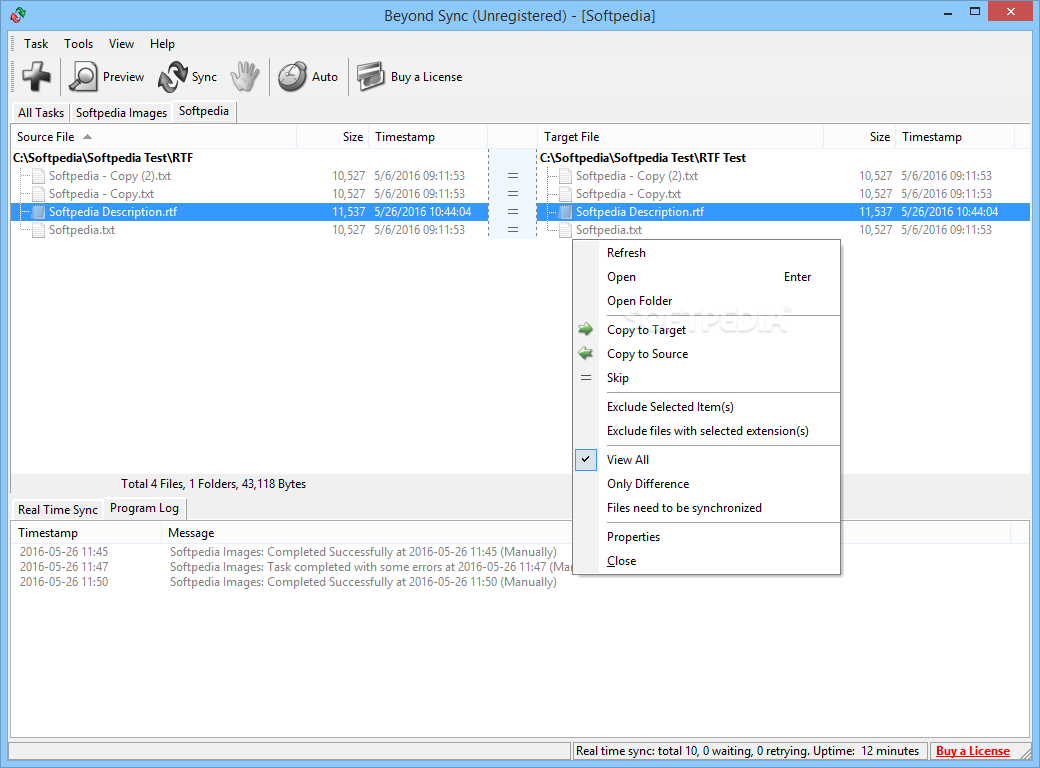Select source folder C:\Softpedia\Softpedia Test\RTF

[103, 158]
